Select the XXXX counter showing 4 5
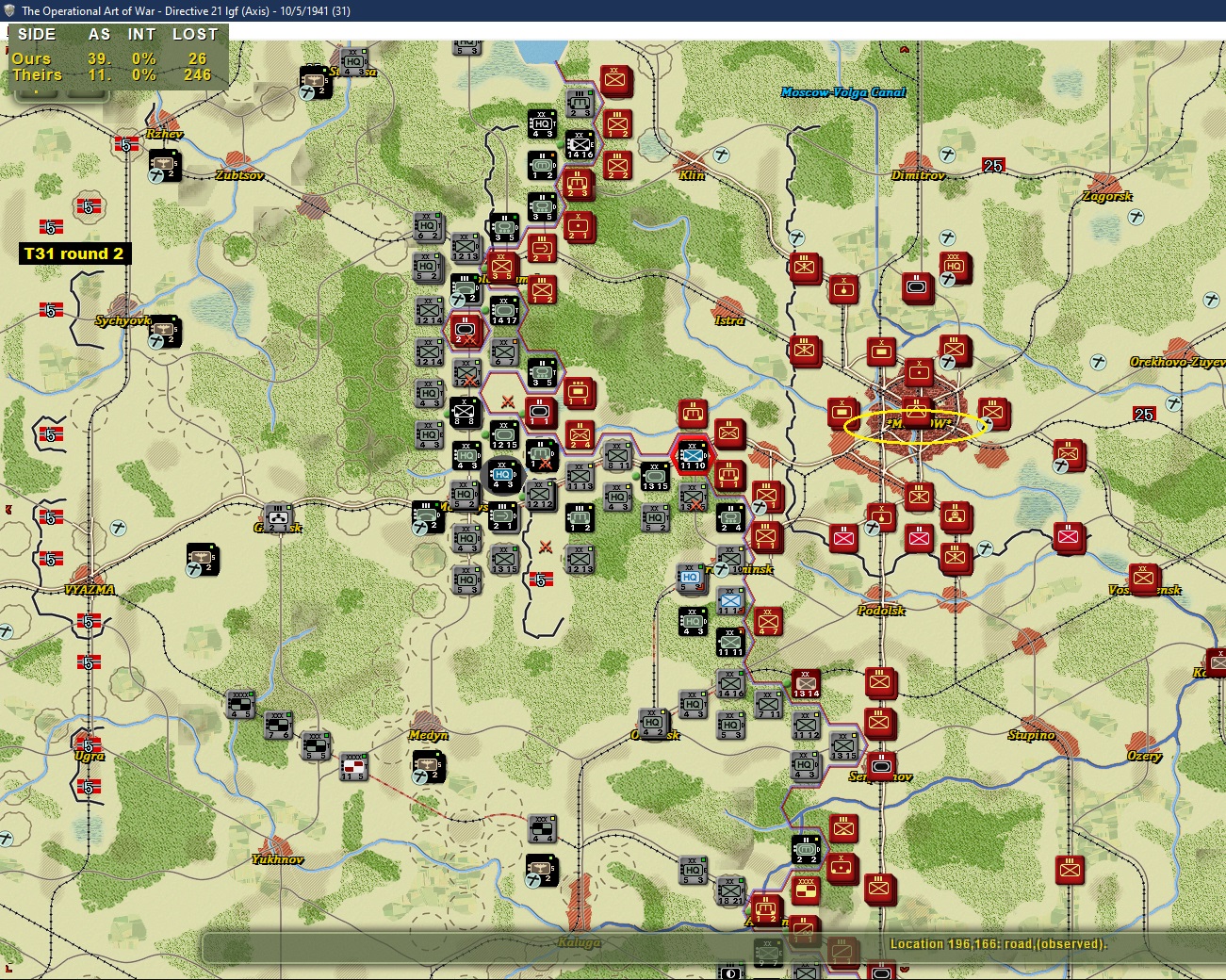 (240, 704)
